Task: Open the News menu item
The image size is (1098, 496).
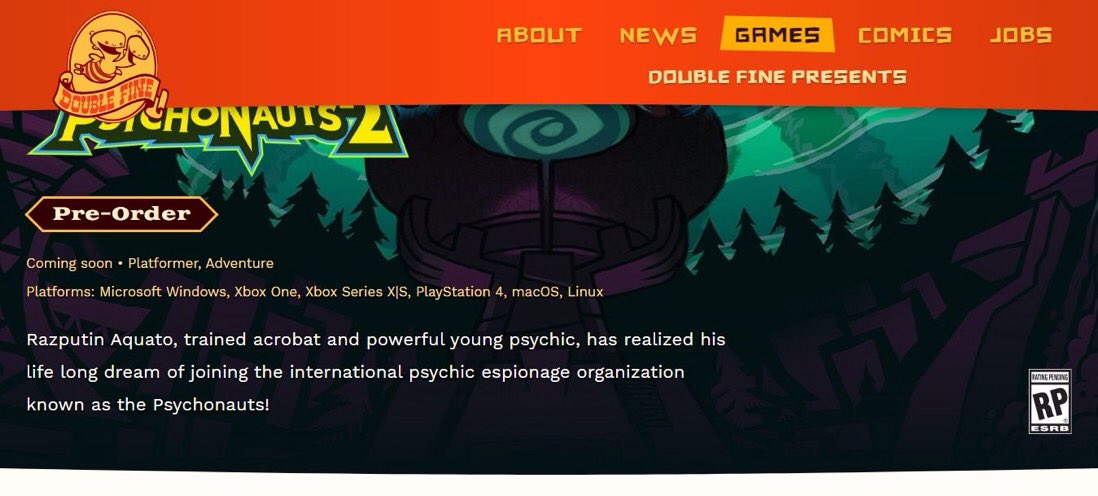Action: pos(658,35)
